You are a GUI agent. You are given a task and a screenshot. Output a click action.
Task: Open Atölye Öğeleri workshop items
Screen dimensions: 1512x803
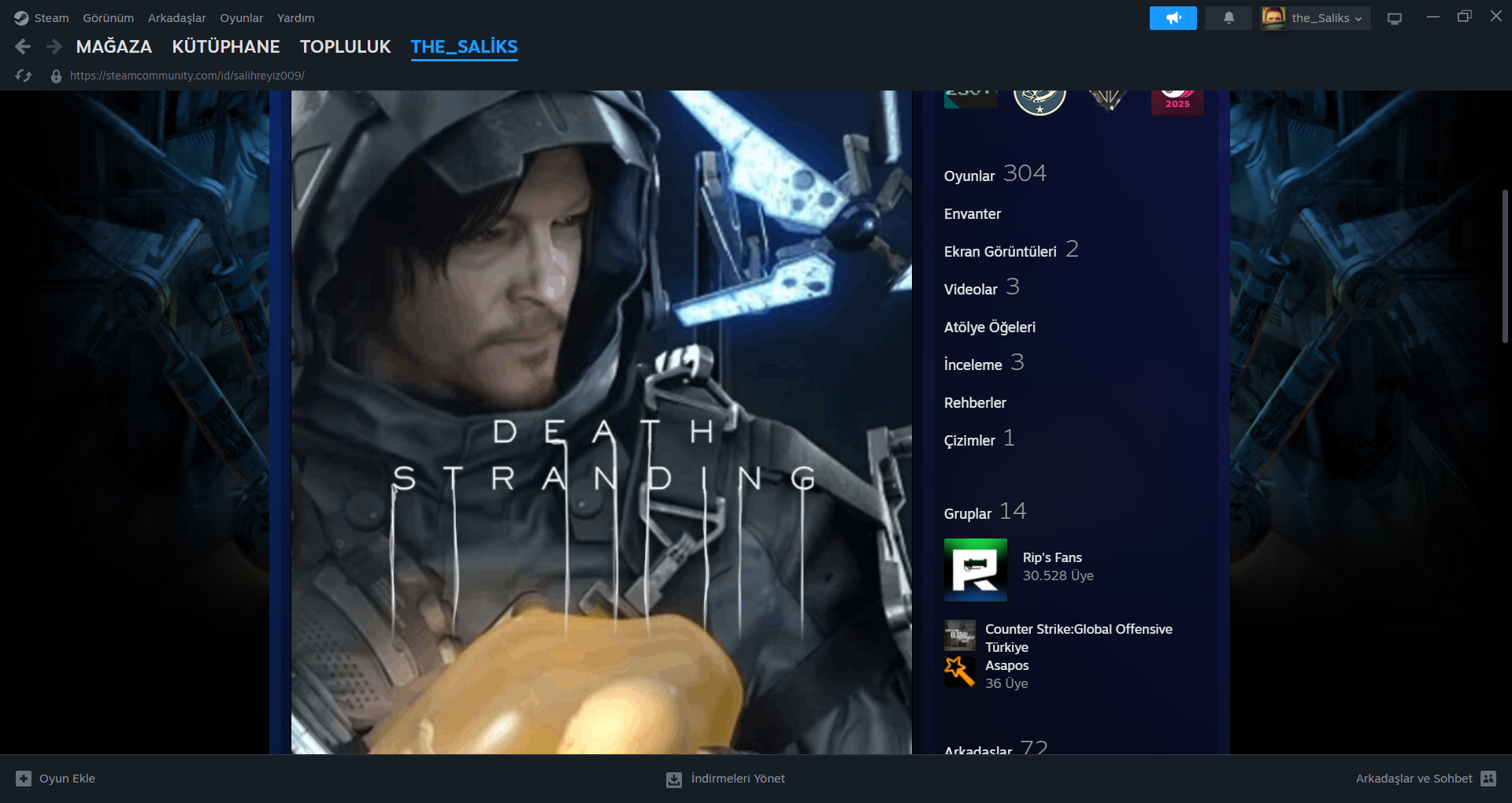click(990, 327)
